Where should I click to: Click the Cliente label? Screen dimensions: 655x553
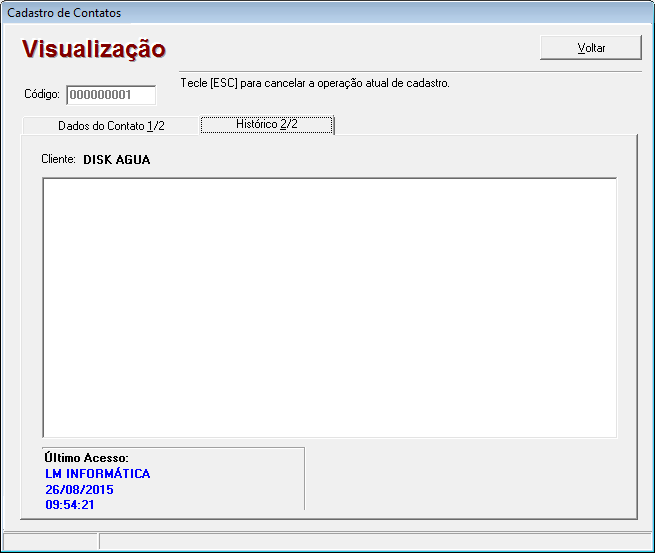pyautogui.click(x=58, y=159)
